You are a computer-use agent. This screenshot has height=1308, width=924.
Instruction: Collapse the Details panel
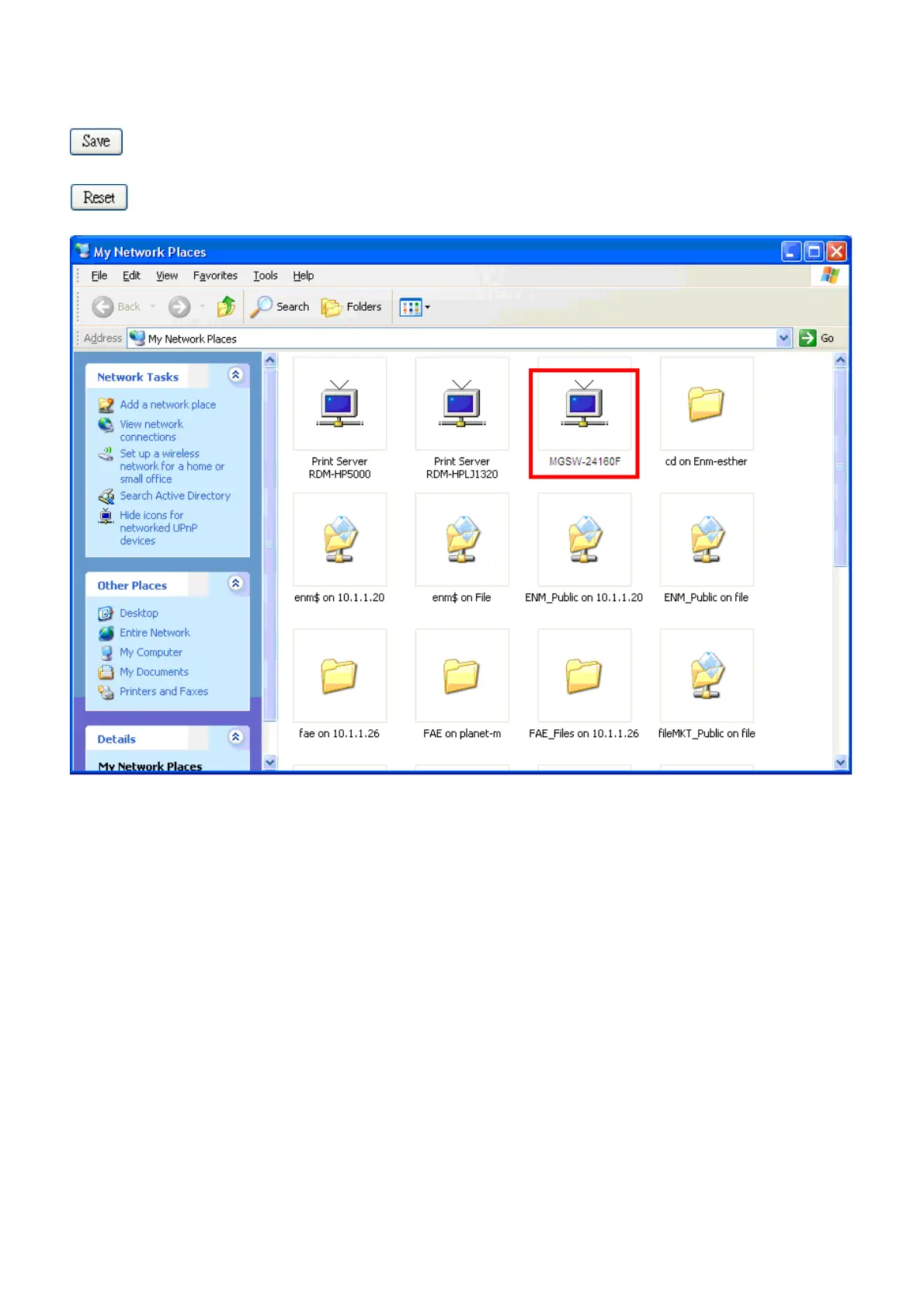(236, 737)
